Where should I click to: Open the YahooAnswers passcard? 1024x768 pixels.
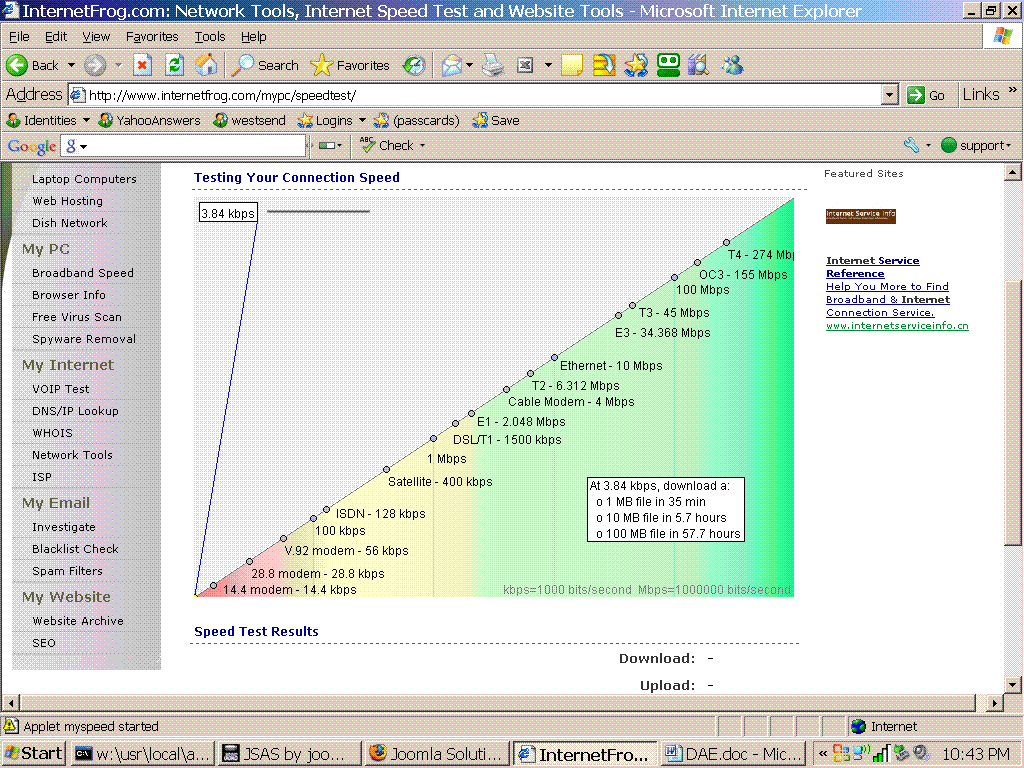[150, 120]
